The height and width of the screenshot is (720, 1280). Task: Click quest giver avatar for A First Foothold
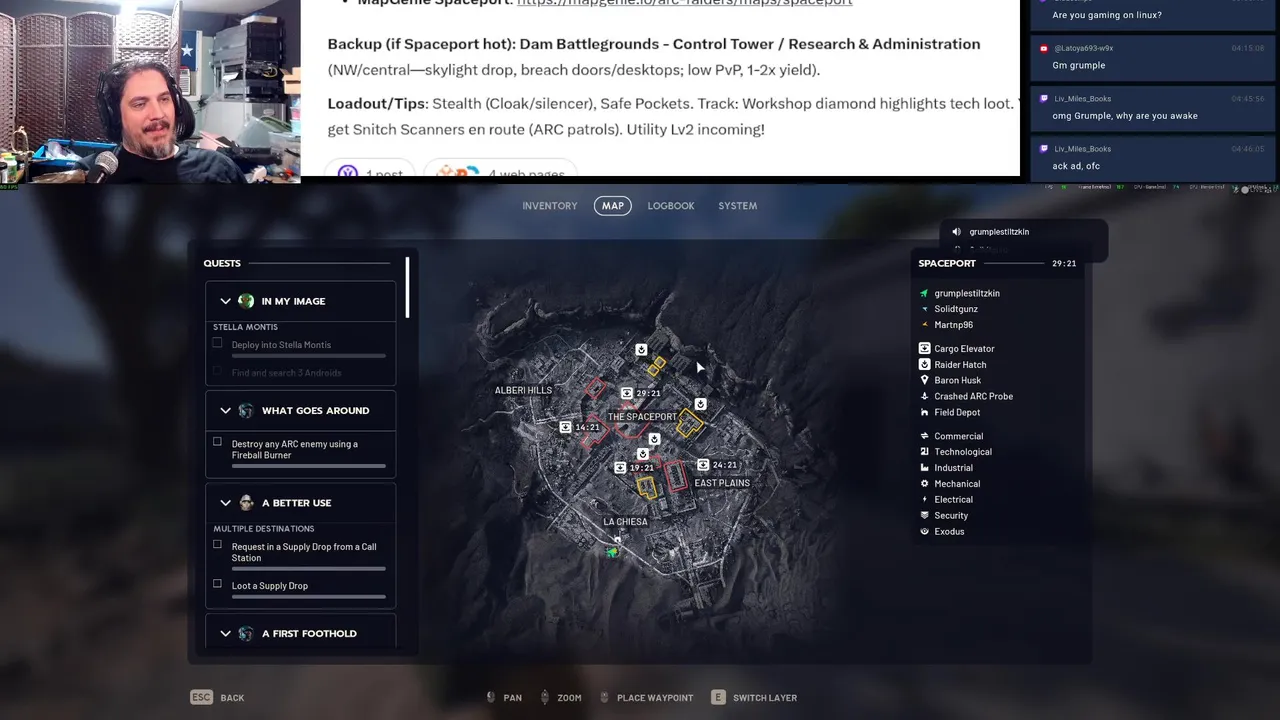point(246,634)
